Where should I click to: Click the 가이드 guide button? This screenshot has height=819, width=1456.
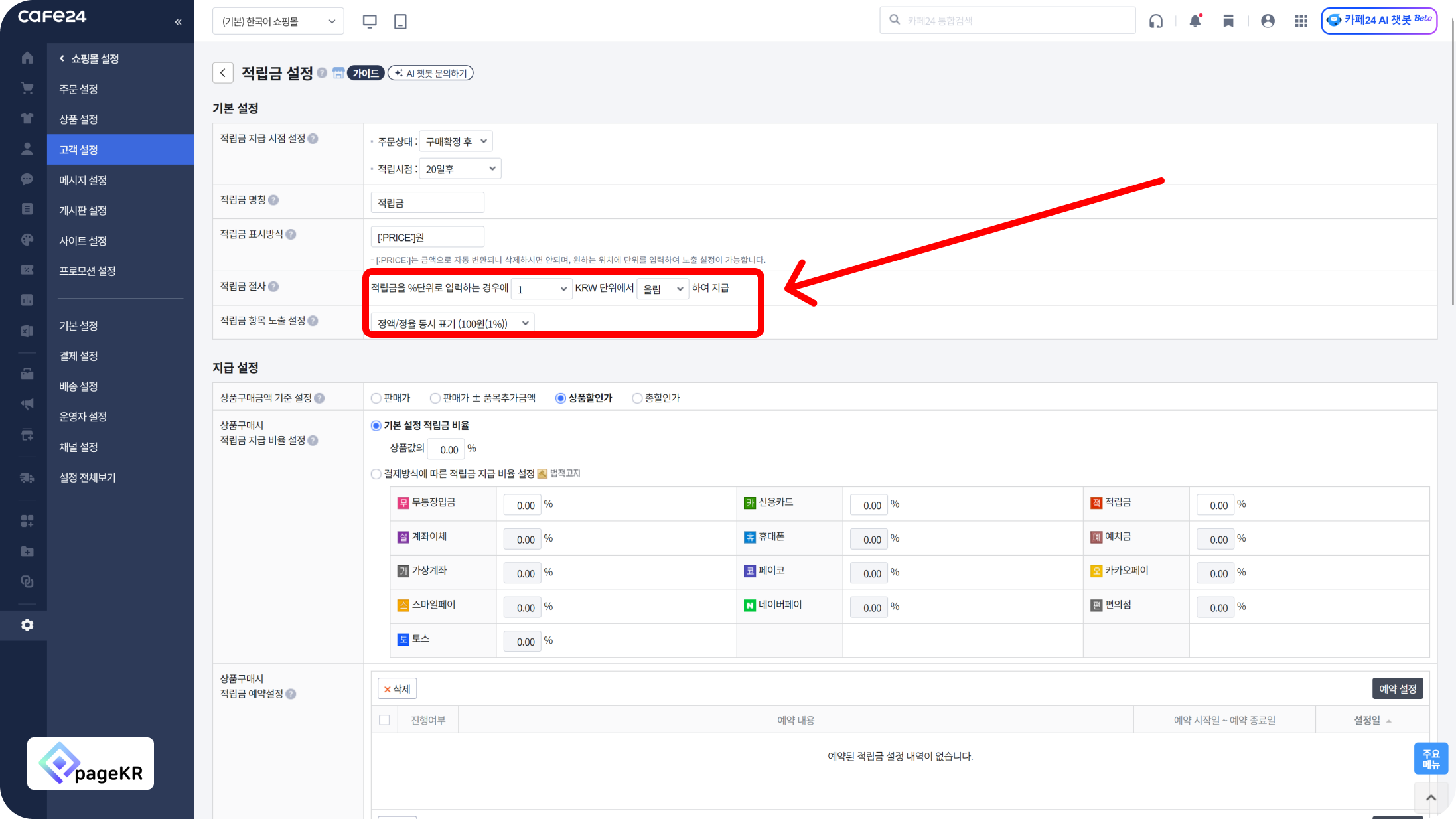366,73
